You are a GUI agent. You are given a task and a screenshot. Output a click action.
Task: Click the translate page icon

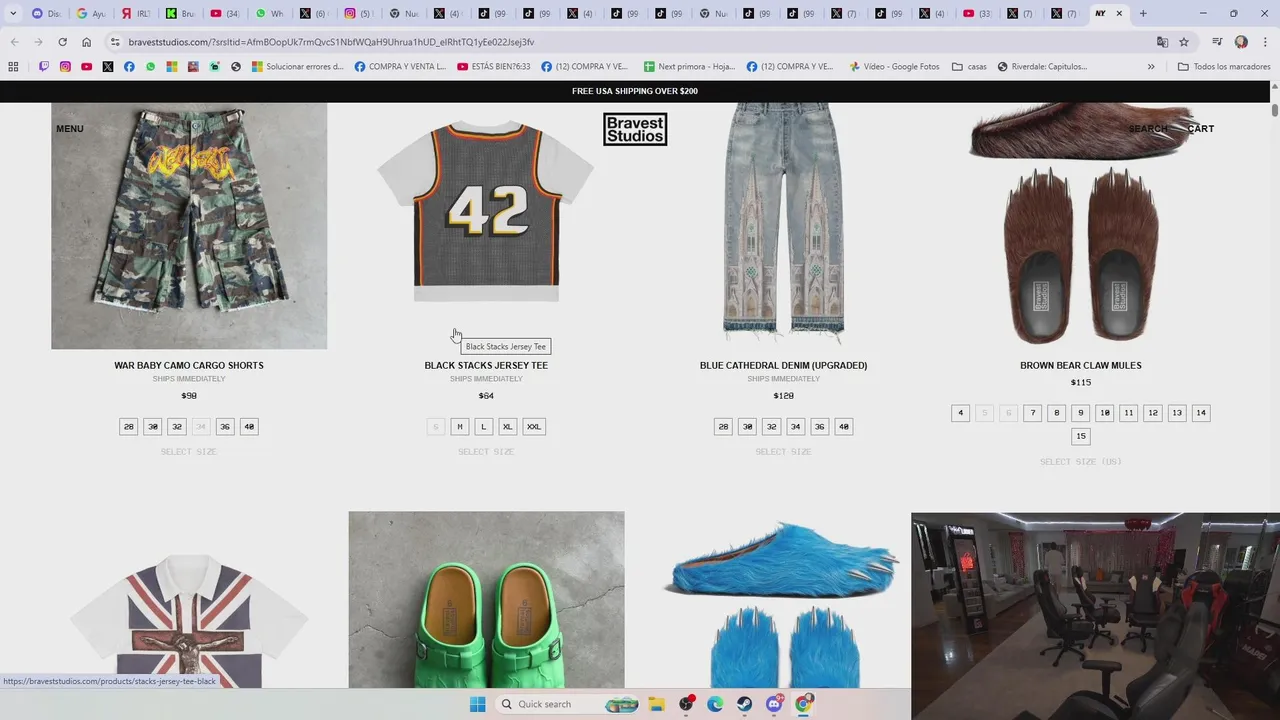[1162, 42]
